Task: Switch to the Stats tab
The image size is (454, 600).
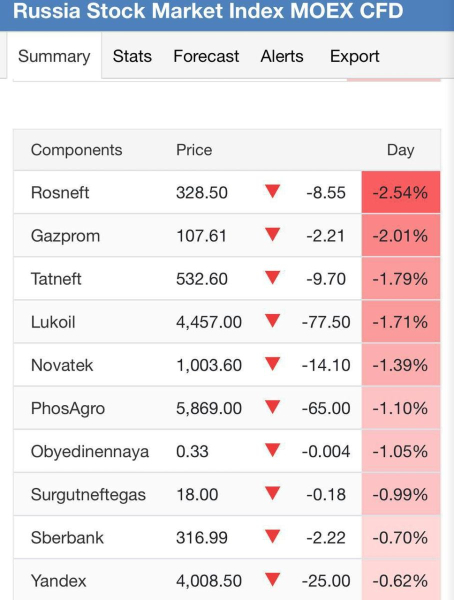Action: (x=132, y=56)
